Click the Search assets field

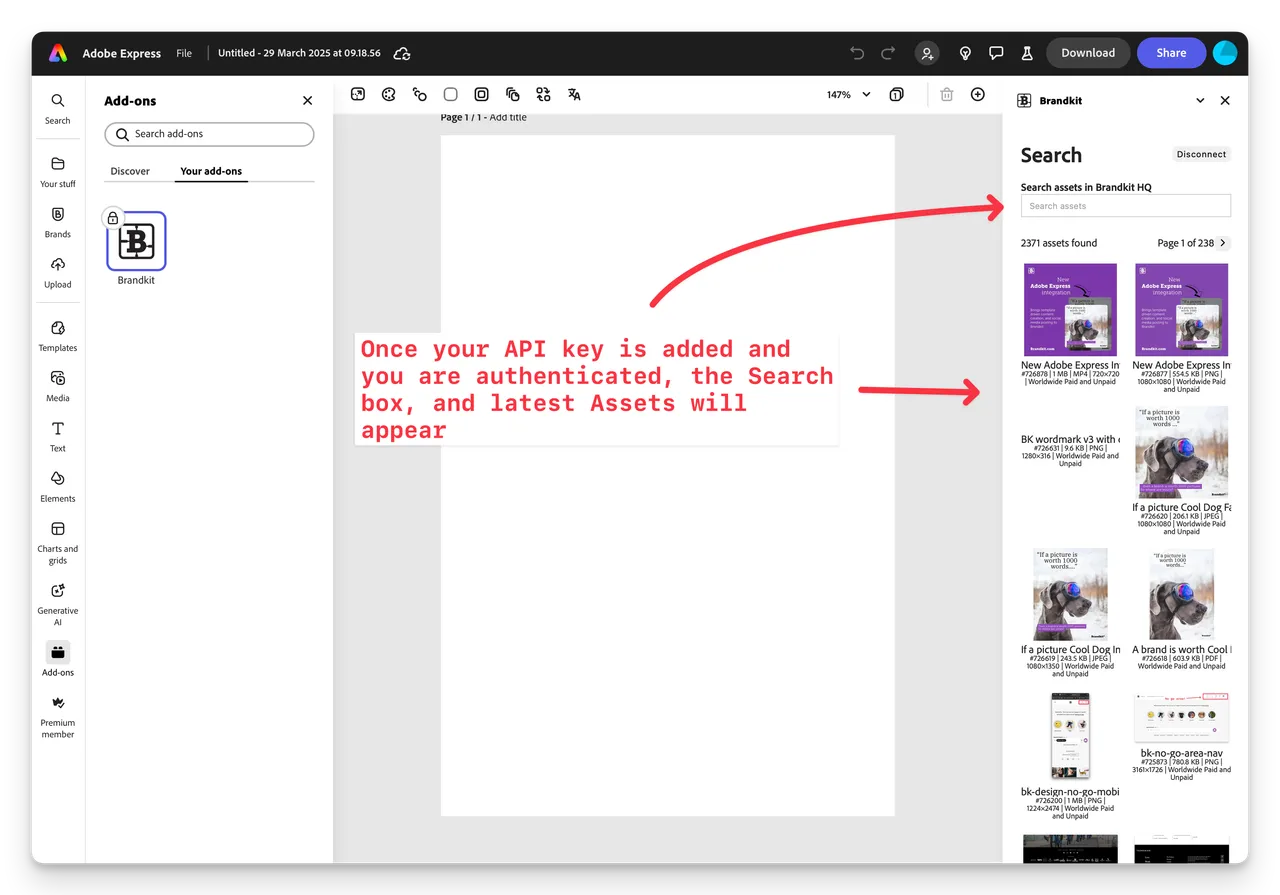coord(1125,206)
